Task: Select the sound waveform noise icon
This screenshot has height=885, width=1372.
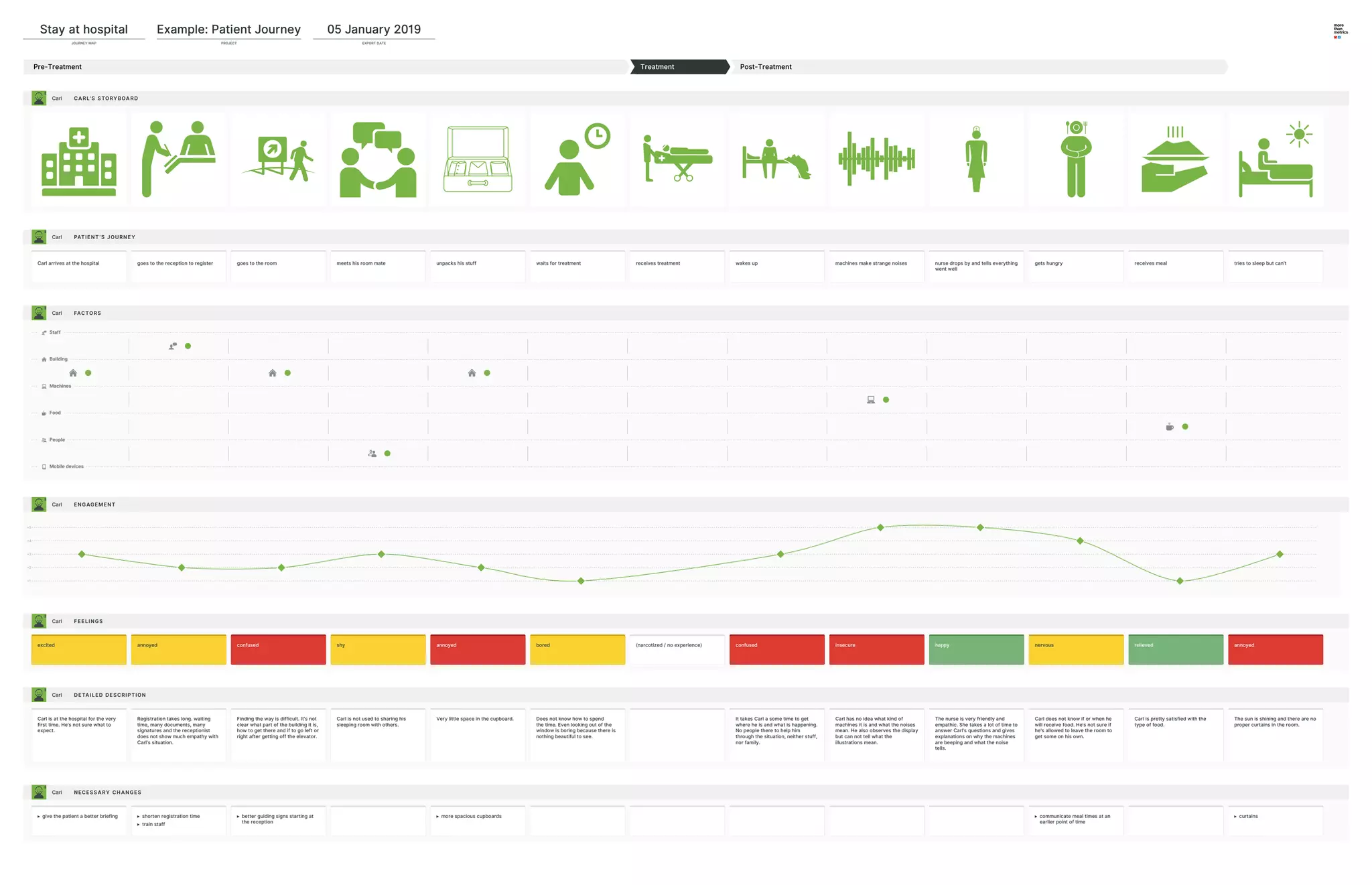Action: click(x=877, y=159)
